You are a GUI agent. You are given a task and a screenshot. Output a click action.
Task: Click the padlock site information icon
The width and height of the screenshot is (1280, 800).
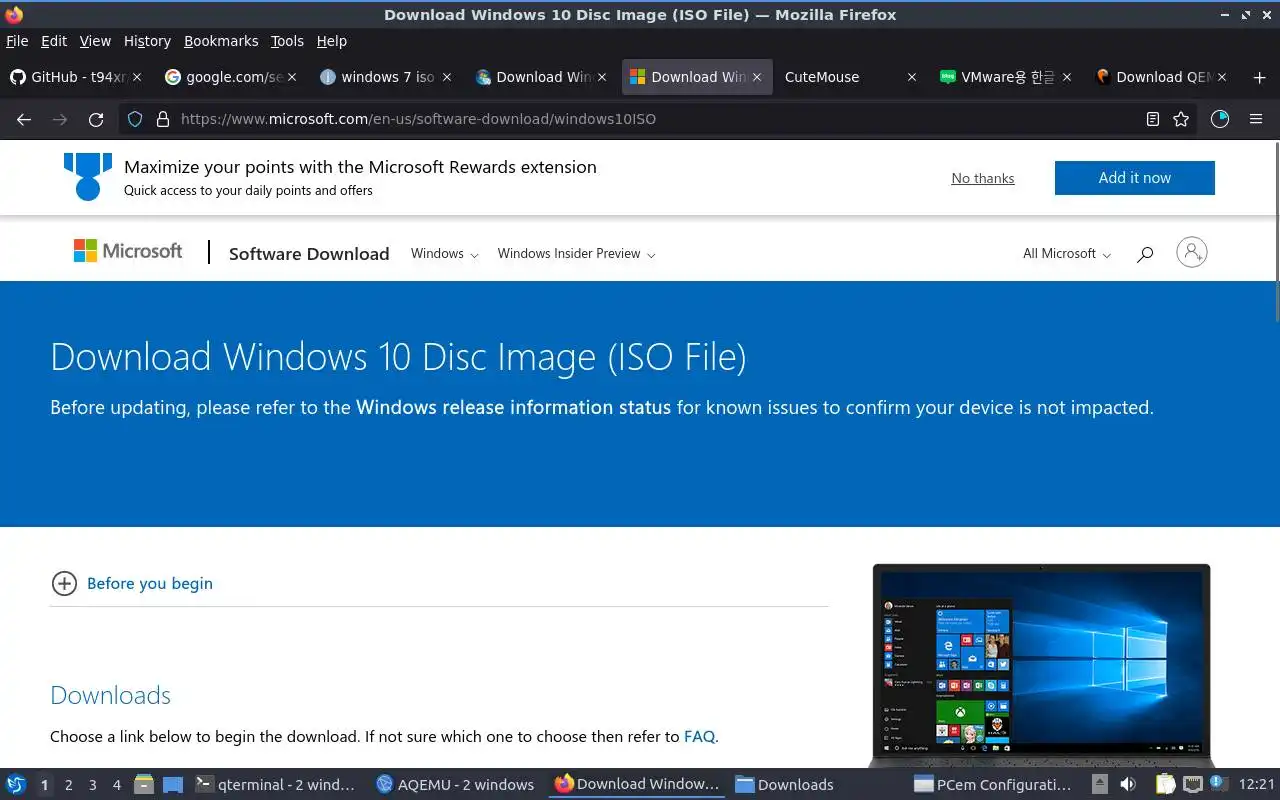click(x=162, y=119)
